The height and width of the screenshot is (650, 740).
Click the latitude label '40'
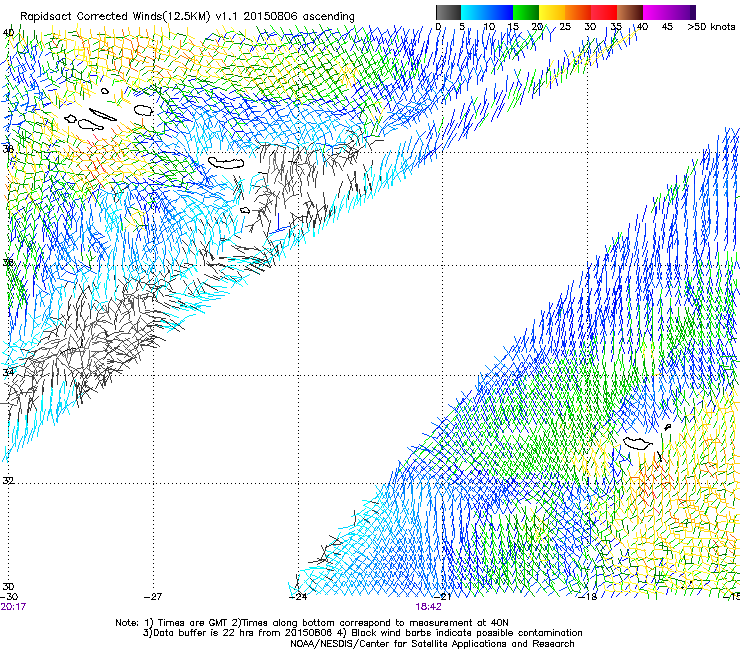point(8,33)
